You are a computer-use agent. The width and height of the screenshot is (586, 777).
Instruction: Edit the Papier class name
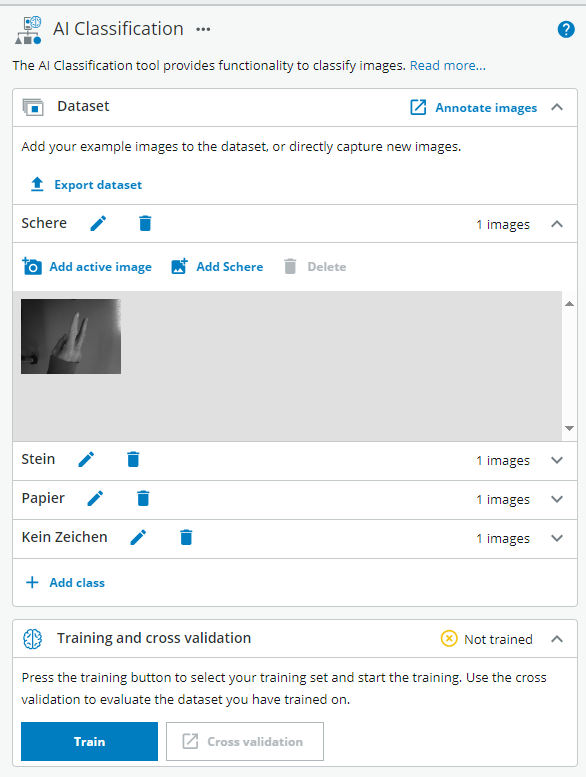(x=95, y=498)
